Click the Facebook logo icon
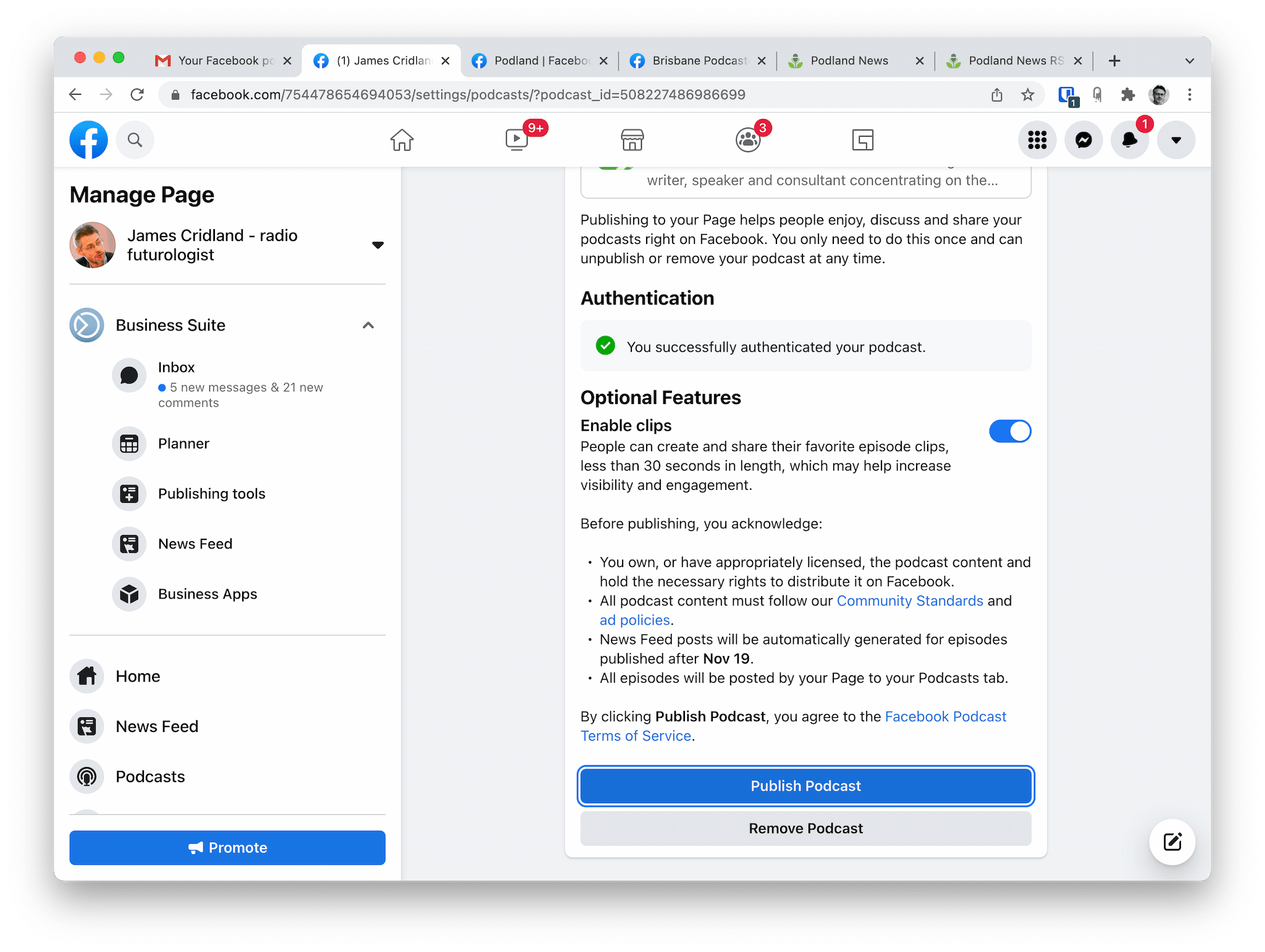The width and height of the screenshot is (1265, 952). (88, 140)
